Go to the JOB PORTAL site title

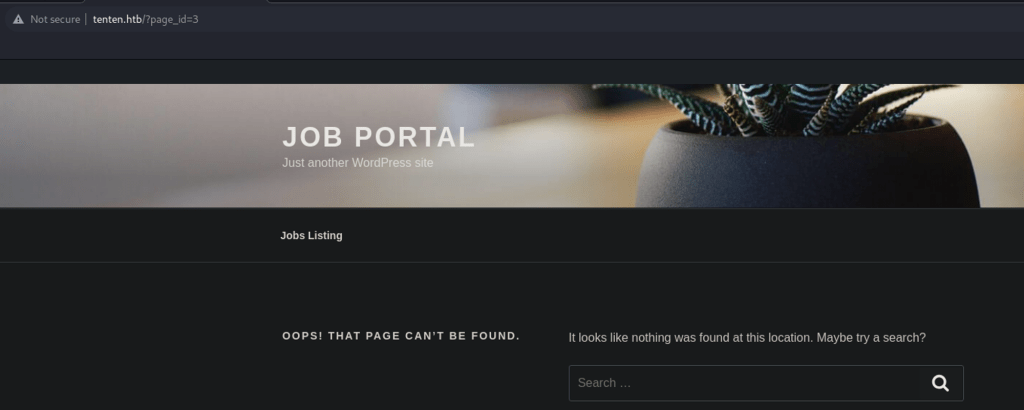378,137
